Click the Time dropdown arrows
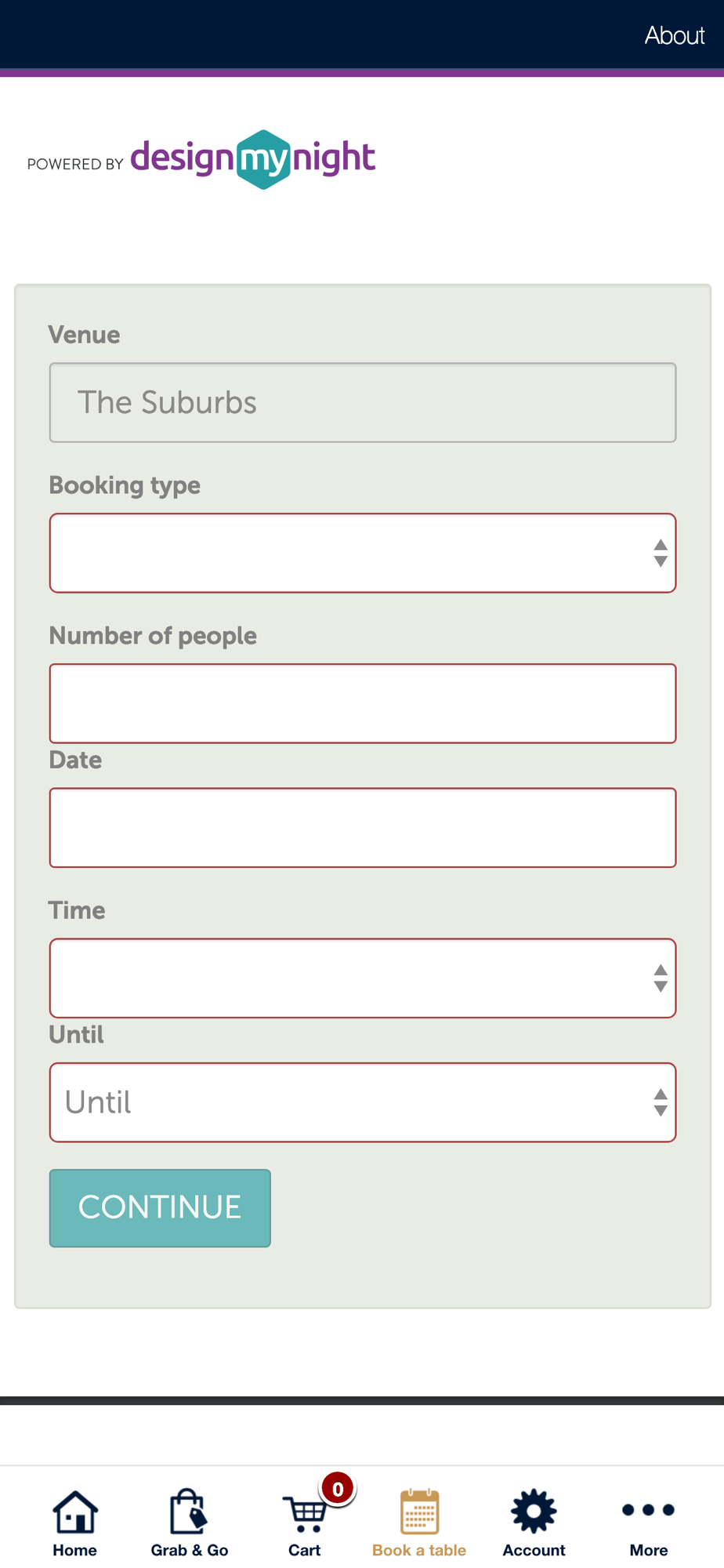The image size is (724, 1568). point(661,978)
